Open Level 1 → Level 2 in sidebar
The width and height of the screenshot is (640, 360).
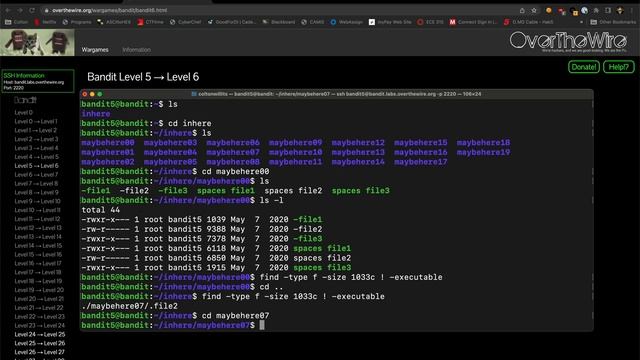(x=36, y=130)
